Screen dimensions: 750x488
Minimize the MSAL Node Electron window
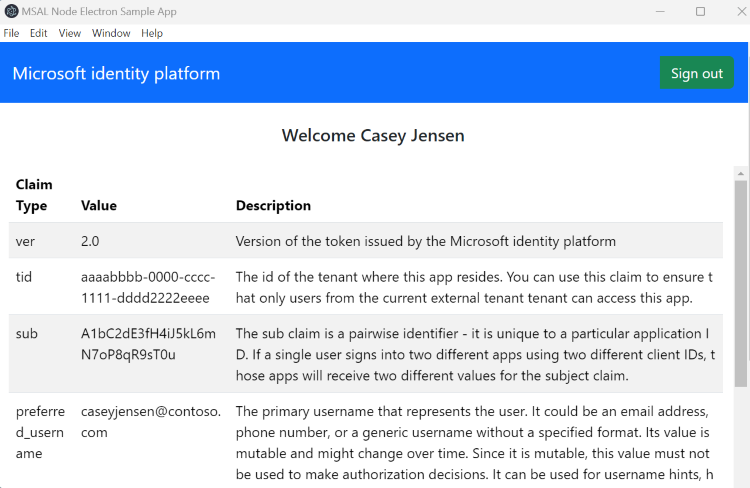tap(660, 11)
